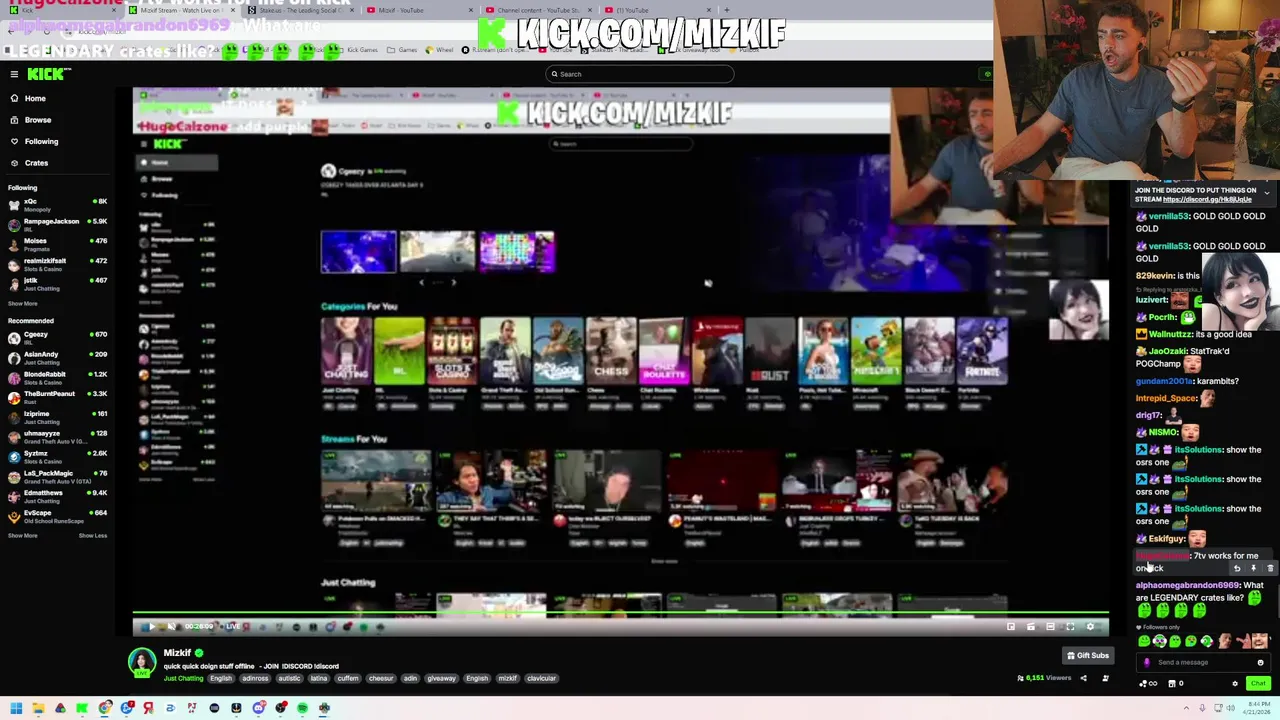
Task: Open stream options beside share icon
Action: tap(1106, 678)
